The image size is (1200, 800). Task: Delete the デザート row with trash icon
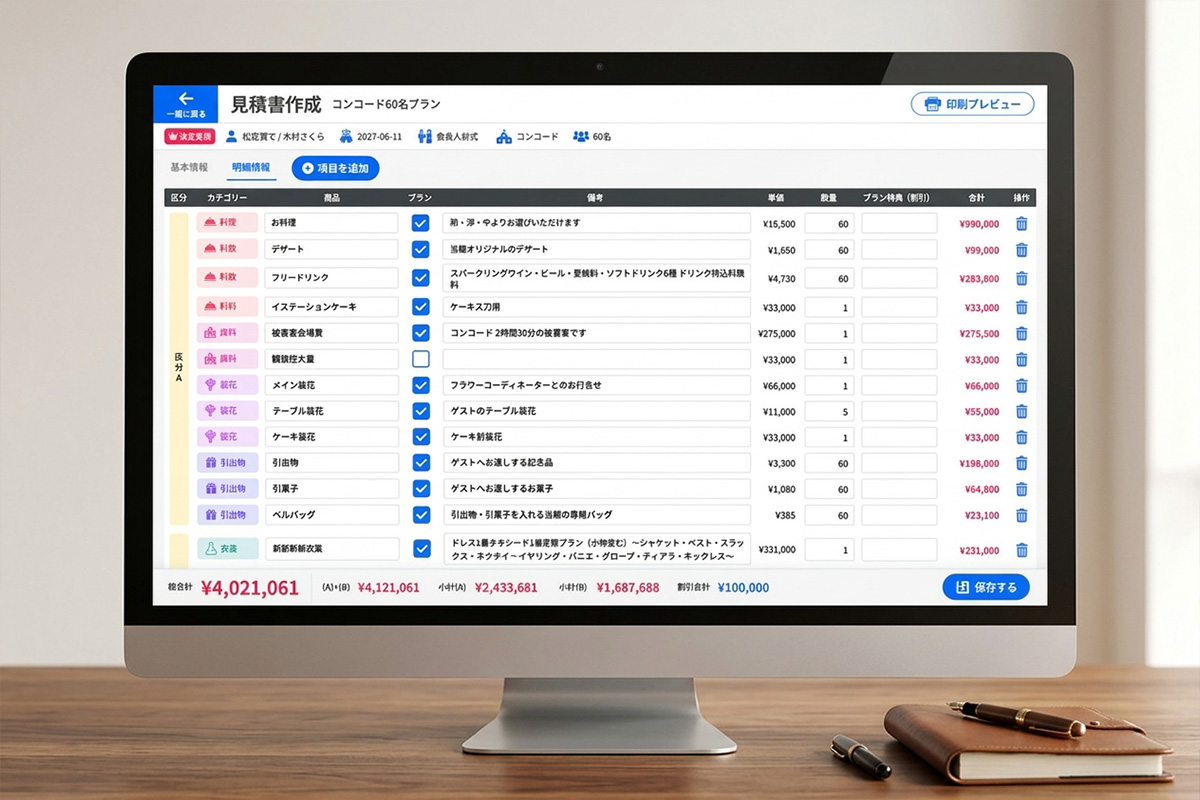pos(1021,250)
